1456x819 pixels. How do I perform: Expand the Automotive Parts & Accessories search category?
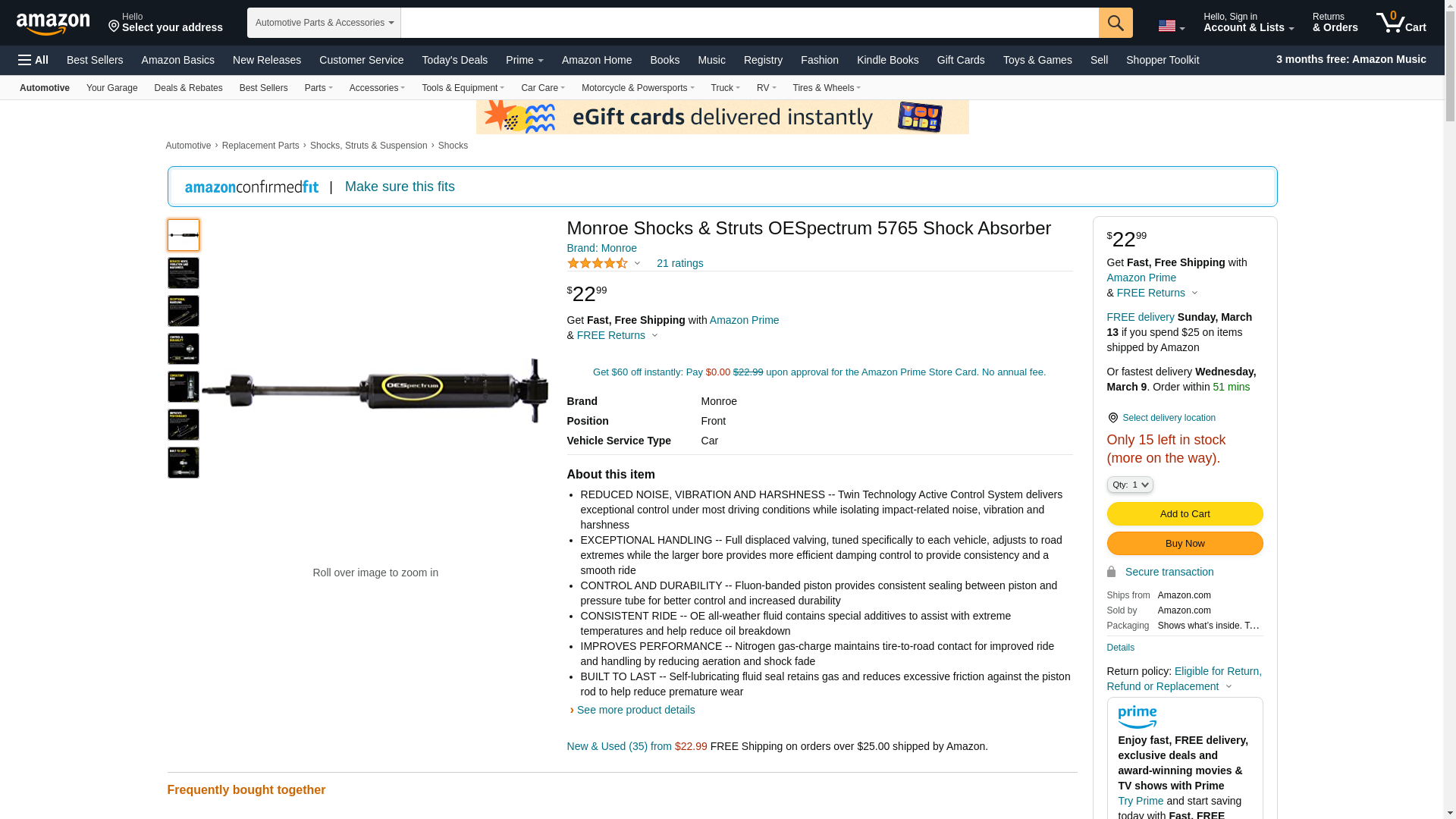pyautogui.click(x=324, y=23)
